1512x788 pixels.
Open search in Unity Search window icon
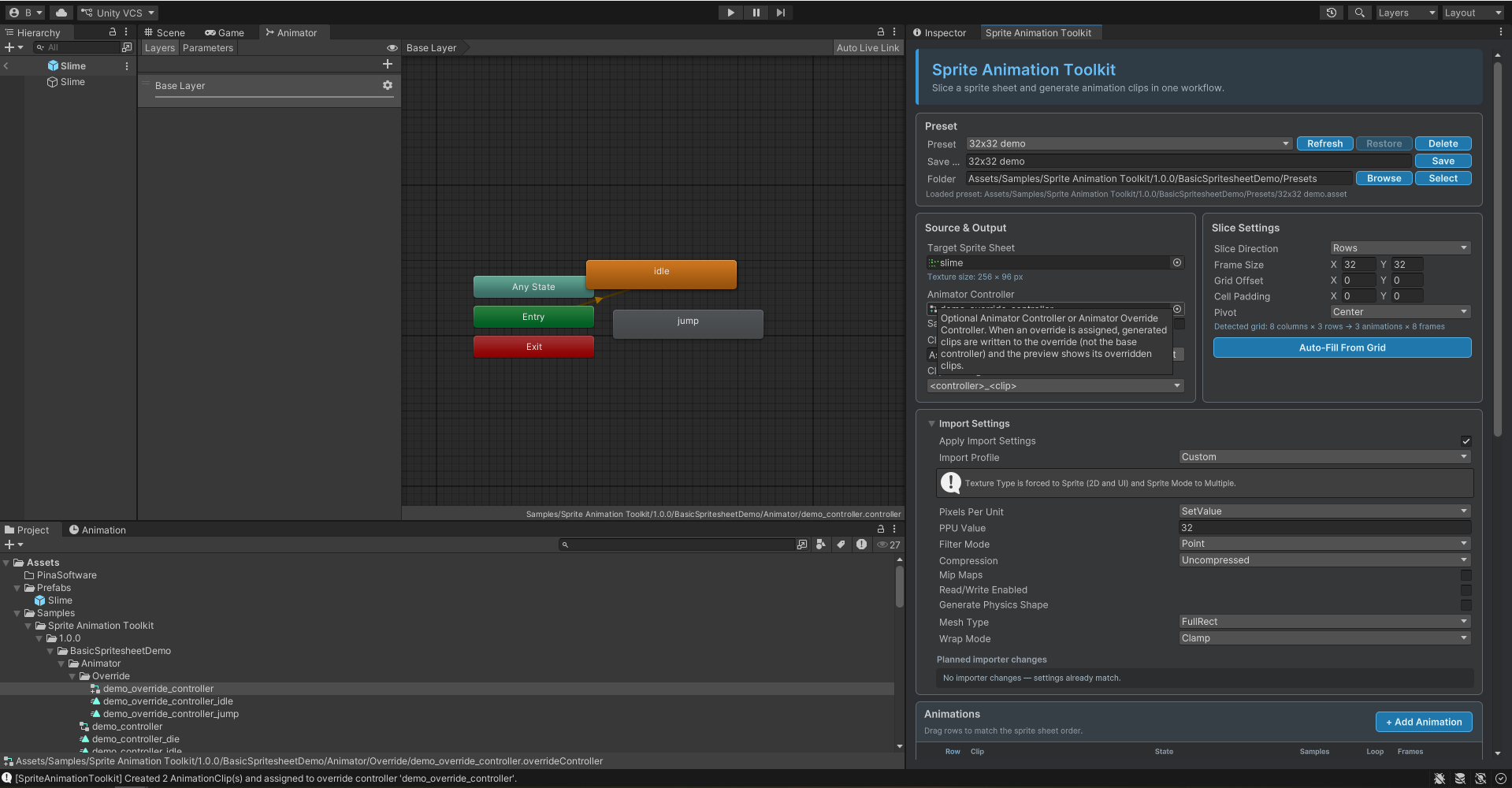(802, 545)
